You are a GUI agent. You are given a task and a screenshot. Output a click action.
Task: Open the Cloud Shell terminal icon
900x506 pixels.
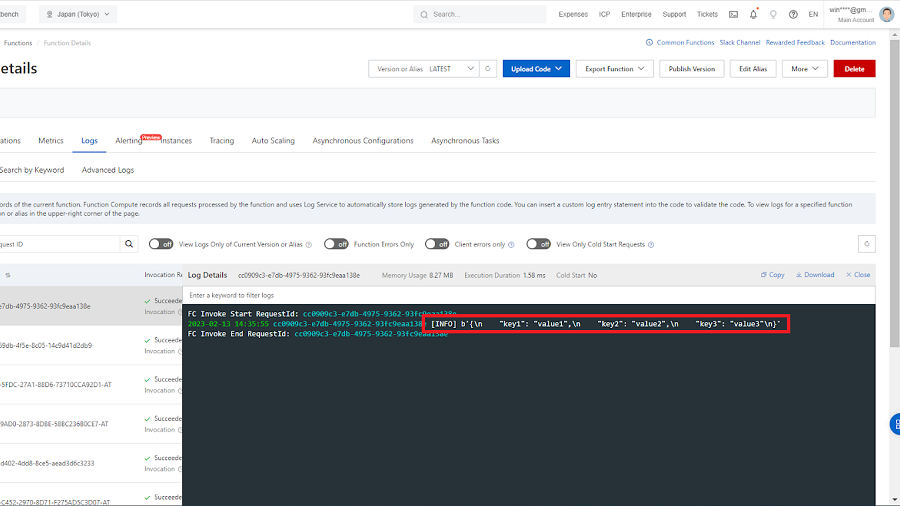[734, 14]
